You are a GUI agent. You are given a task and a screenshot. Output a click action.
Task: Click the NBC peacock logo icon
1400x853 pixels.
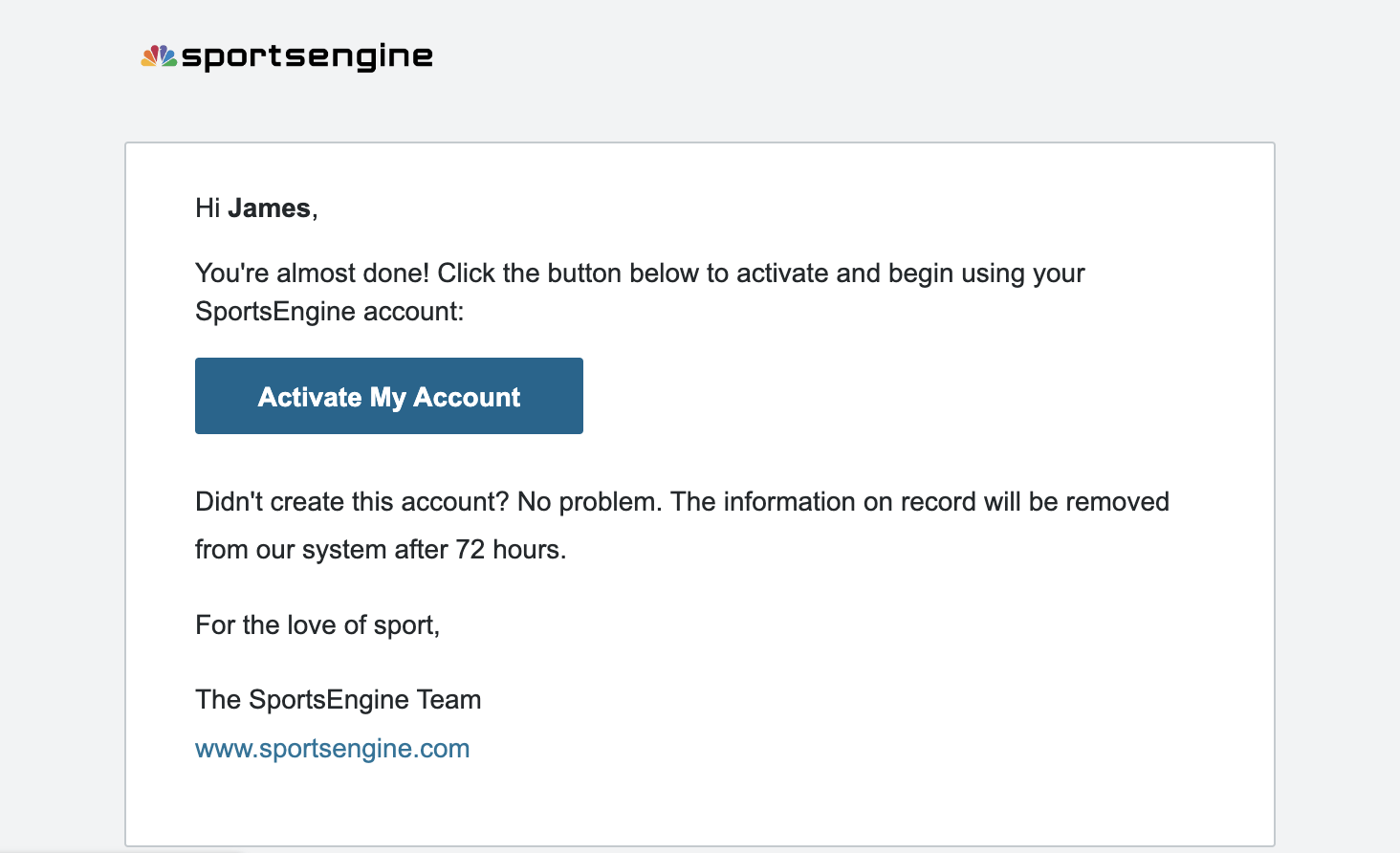pyautogui.click(x=159, y=56)
